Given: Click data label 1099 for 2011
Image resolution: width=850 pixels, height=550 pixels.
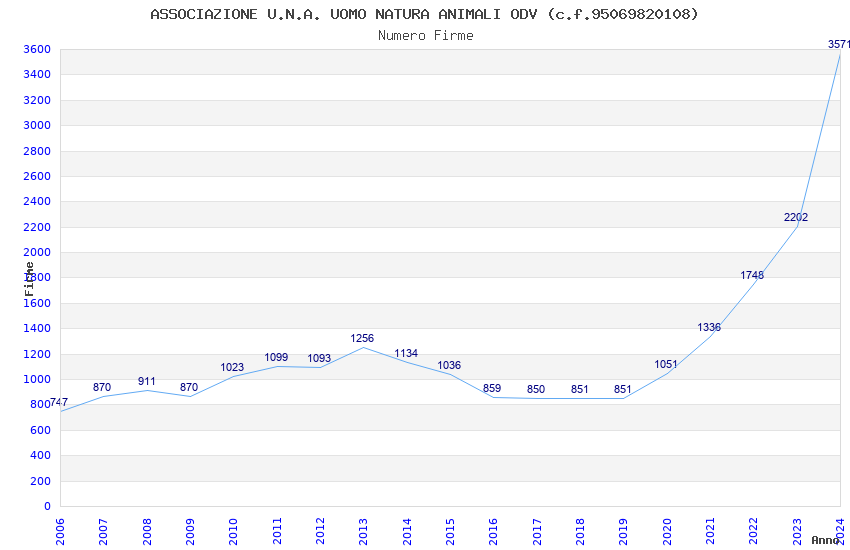Looking at the screenshot, I should (x=276, y=357).
